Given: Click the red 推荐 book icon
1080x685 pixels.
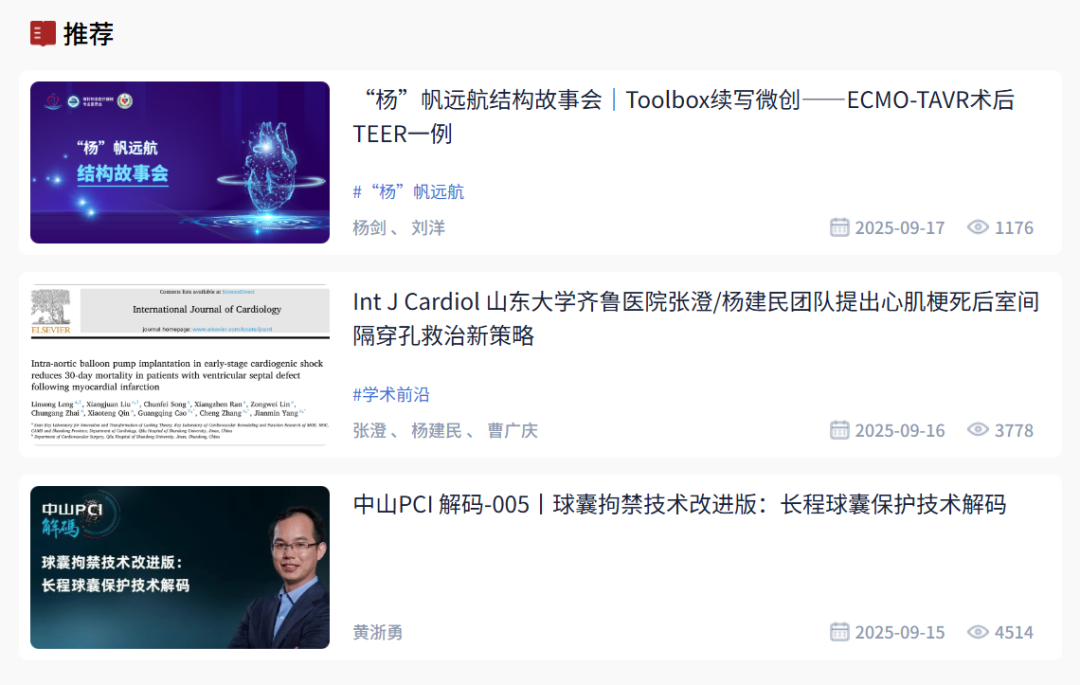Looking at the screenshot, I should (x=43, y=34).
